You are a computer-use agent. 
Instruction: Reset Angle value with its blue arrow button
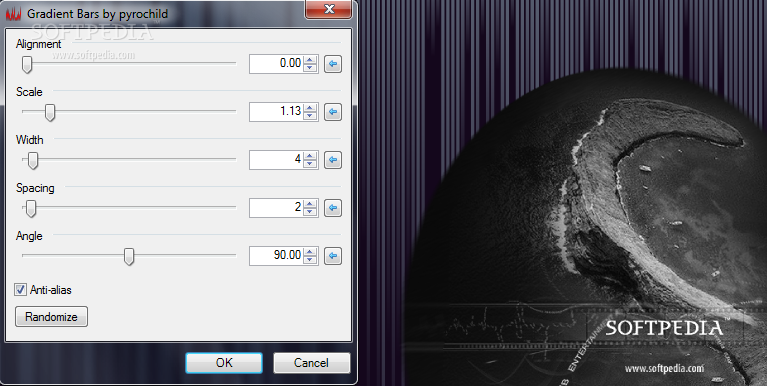(333, 255)
